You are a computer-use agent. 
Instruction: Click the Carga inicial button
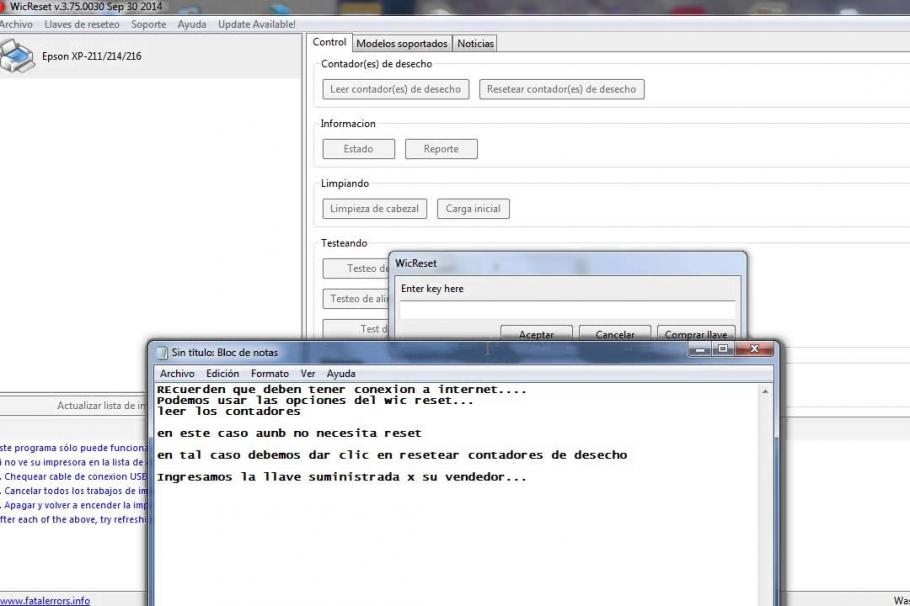[473, 209]
